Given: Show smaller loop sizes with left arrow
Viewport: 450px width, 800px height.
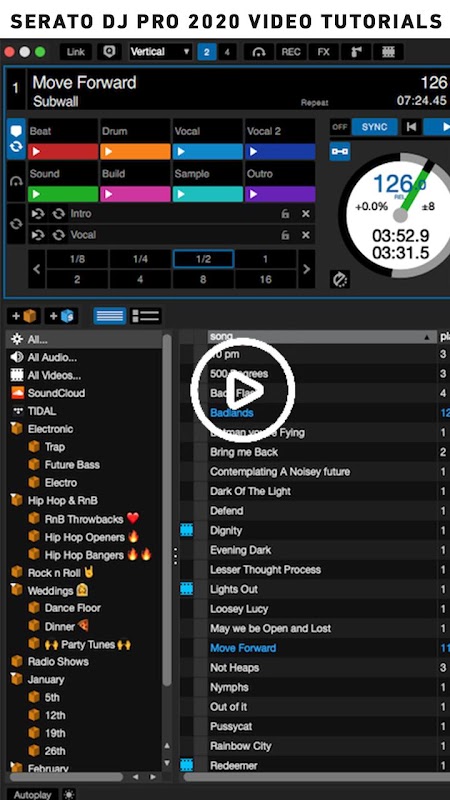Looking at the screenshot, I should coord(36,269).
